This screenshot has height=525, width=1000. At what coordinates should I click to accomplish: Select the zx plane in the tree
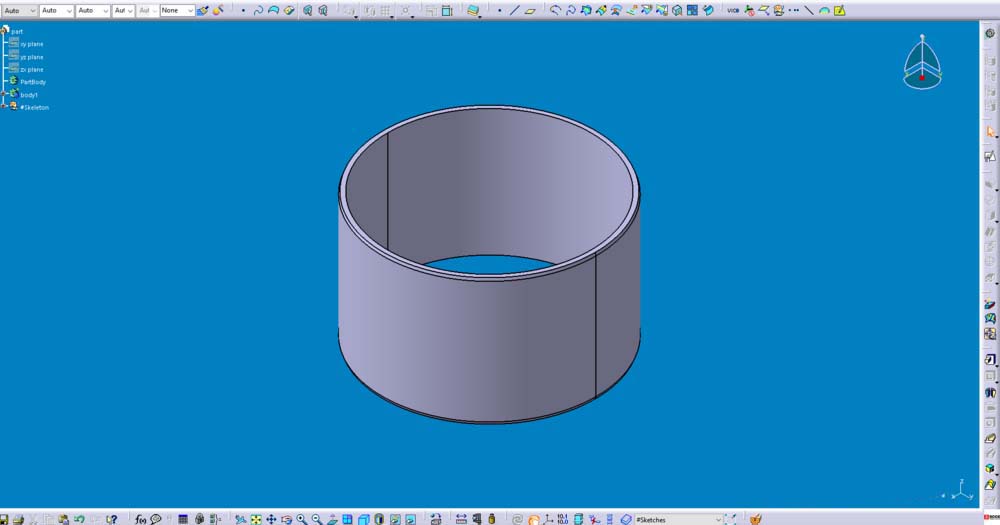tap(32, 70)
